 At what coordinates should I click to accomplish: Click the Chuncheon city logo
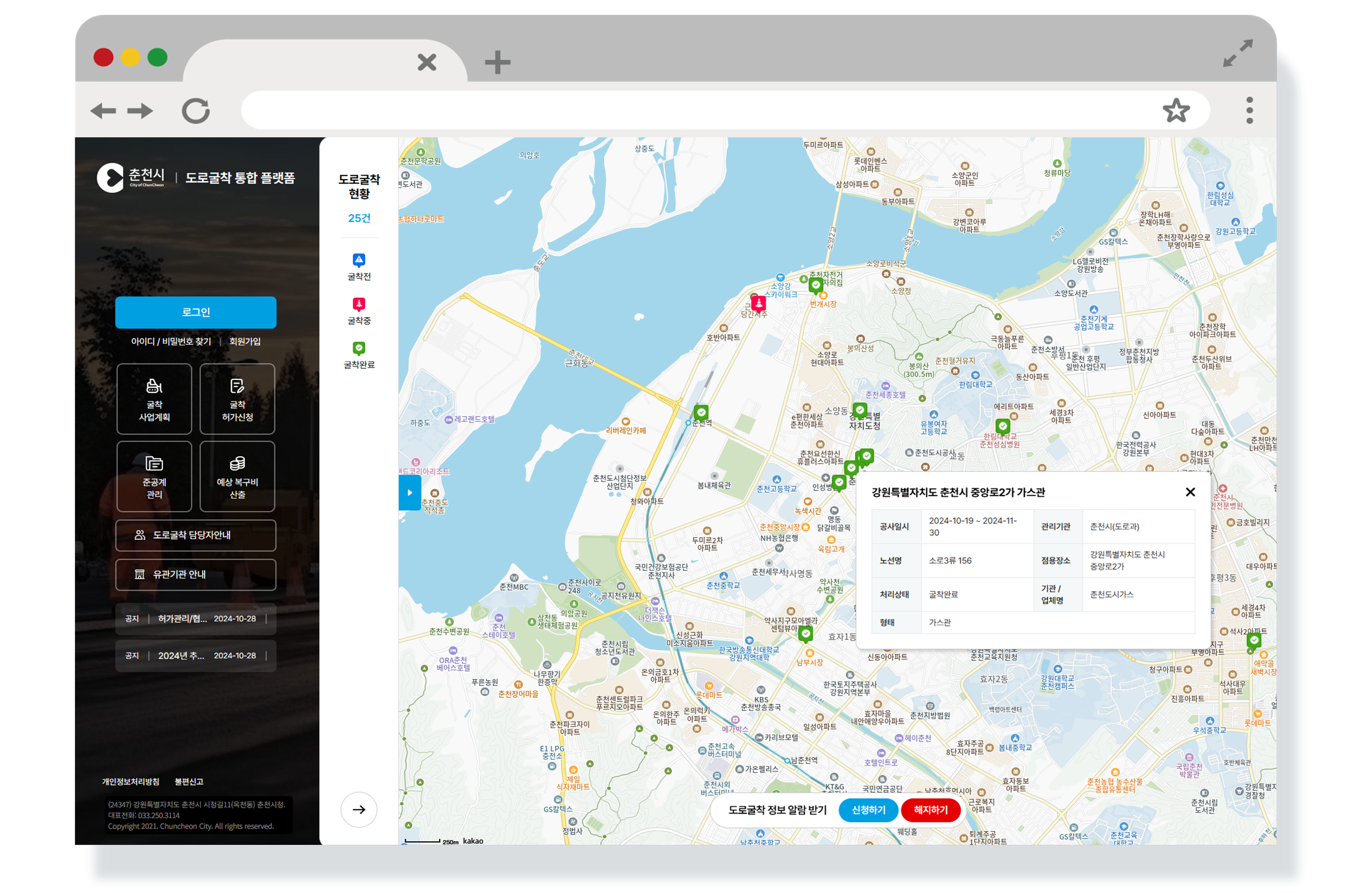point(131,177)
